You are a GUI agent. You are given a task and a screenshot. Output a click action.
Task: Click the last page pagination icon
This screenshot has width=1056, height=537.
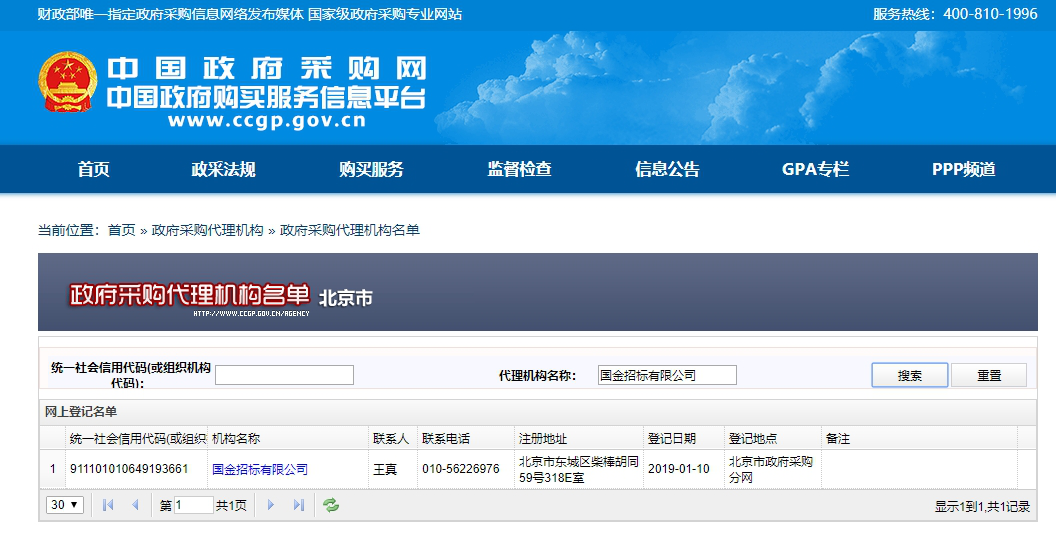click(x=298, y=505)
